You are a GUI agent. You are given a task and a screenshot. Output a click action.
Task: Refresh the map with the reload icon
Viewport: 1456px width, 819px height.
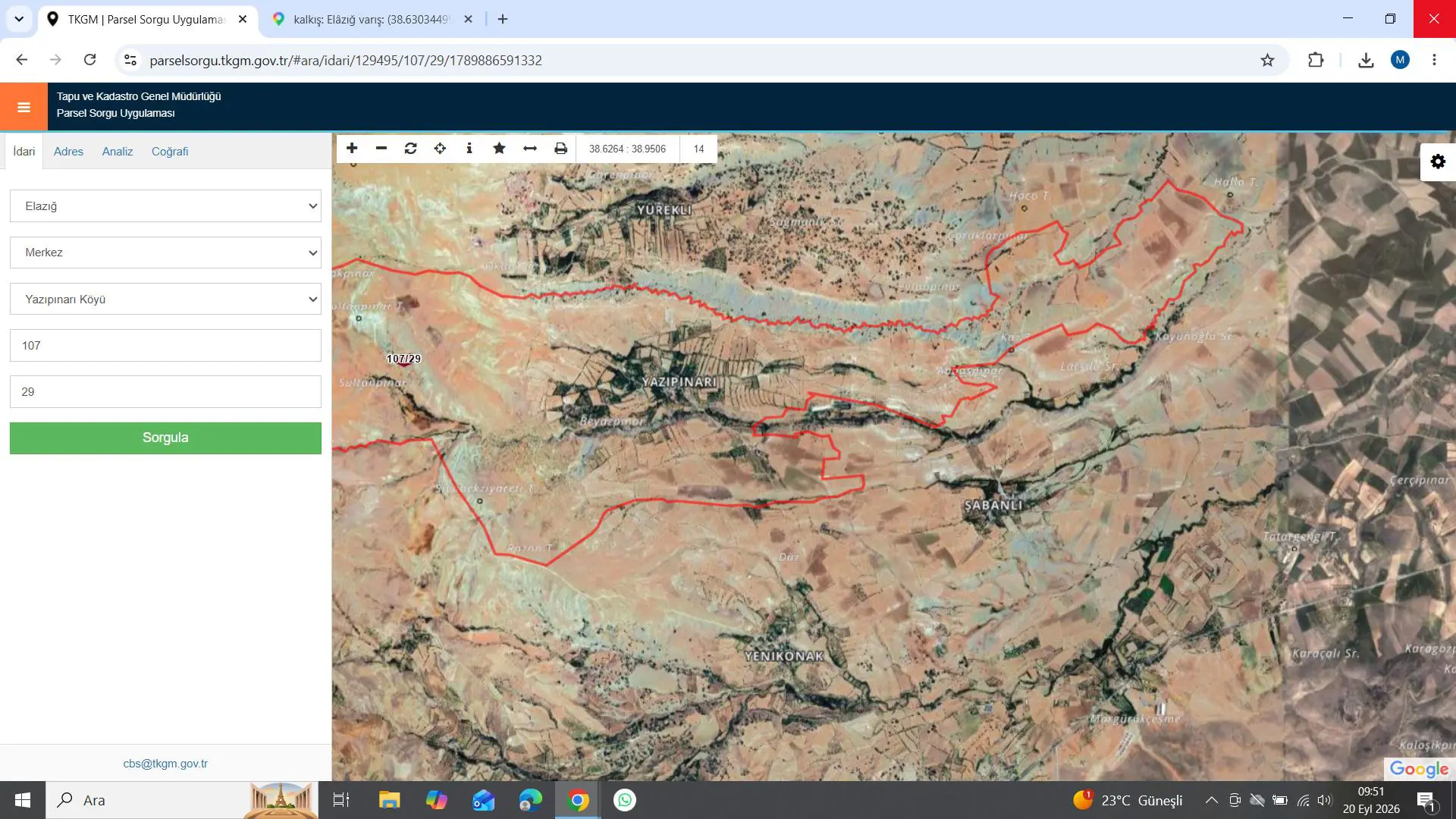click(411, 149)
